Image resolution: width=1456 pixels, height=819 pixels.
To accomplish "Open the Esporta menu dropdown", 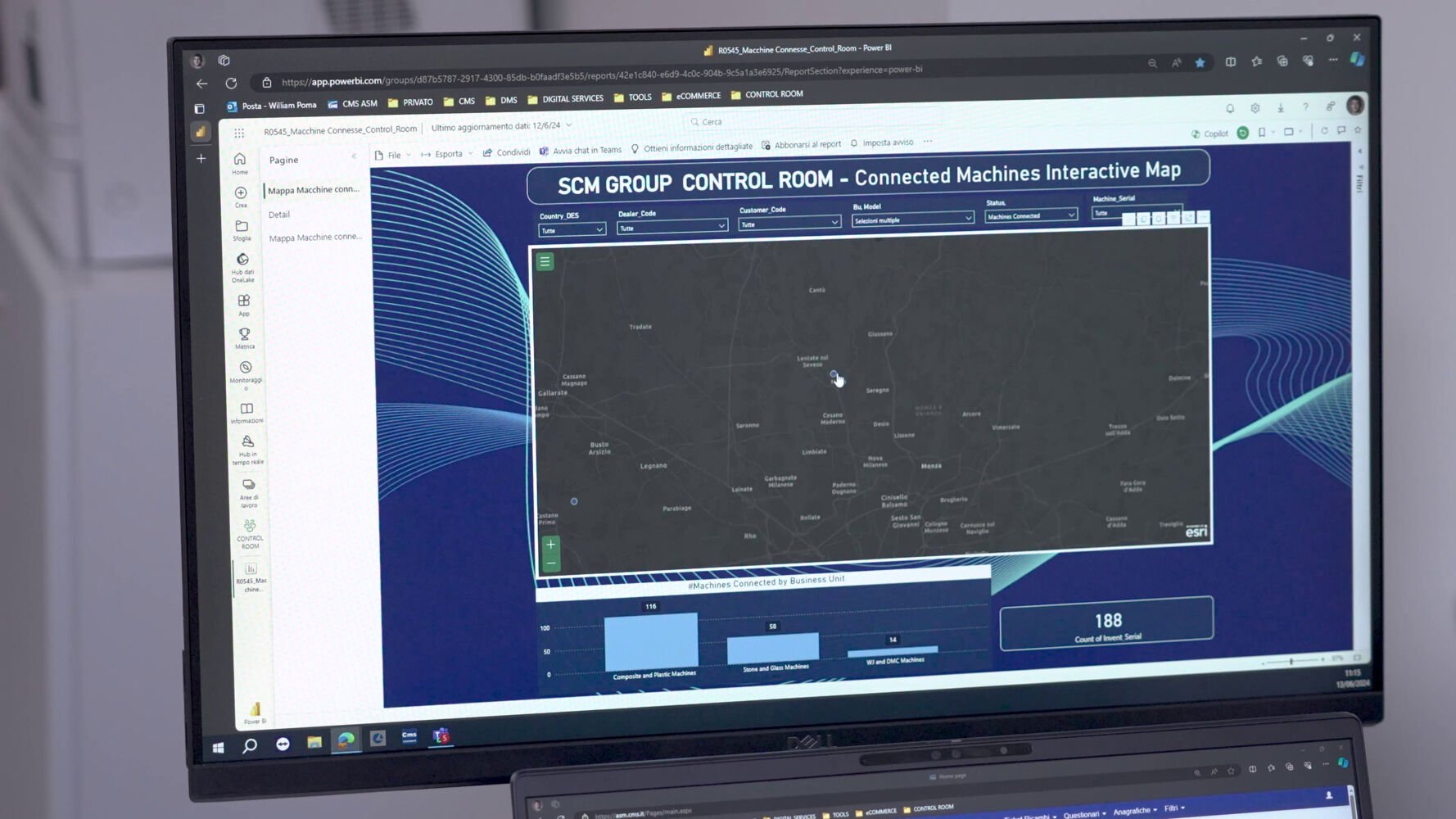I will tap(447, 154).
